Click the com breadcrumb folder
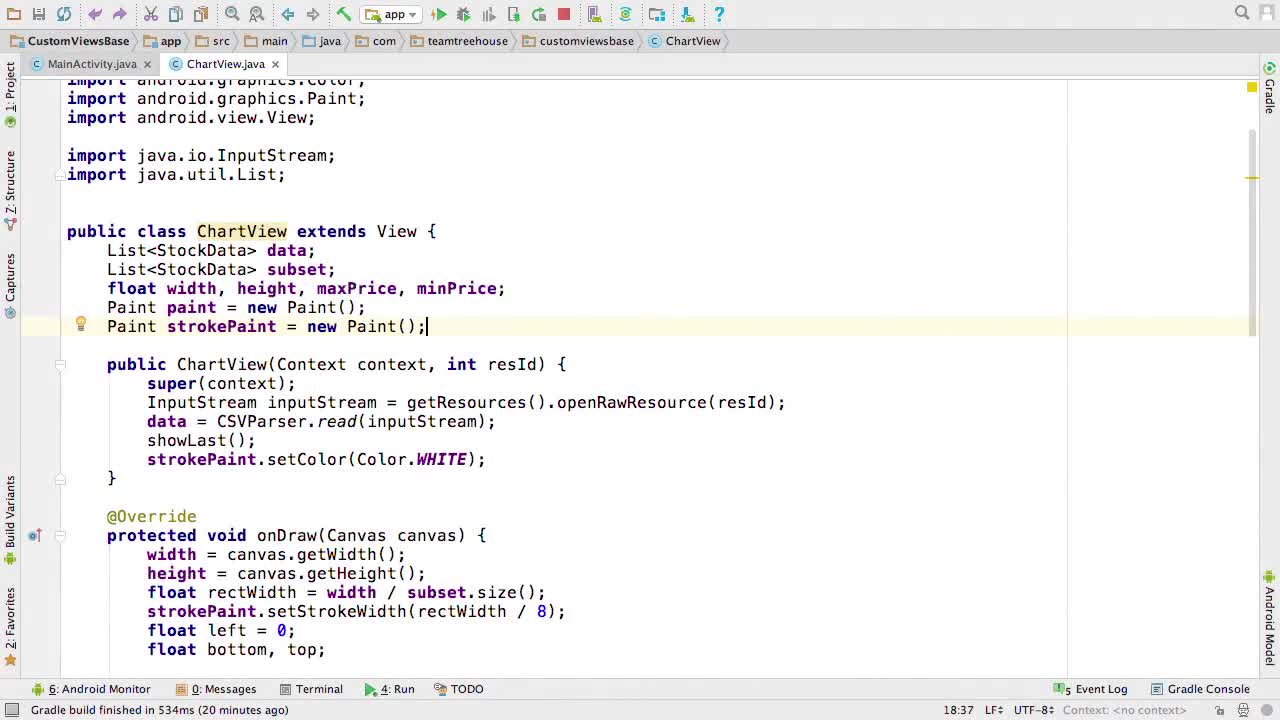The height and width of the screenshot is (720, 1280). coord(375,41)
